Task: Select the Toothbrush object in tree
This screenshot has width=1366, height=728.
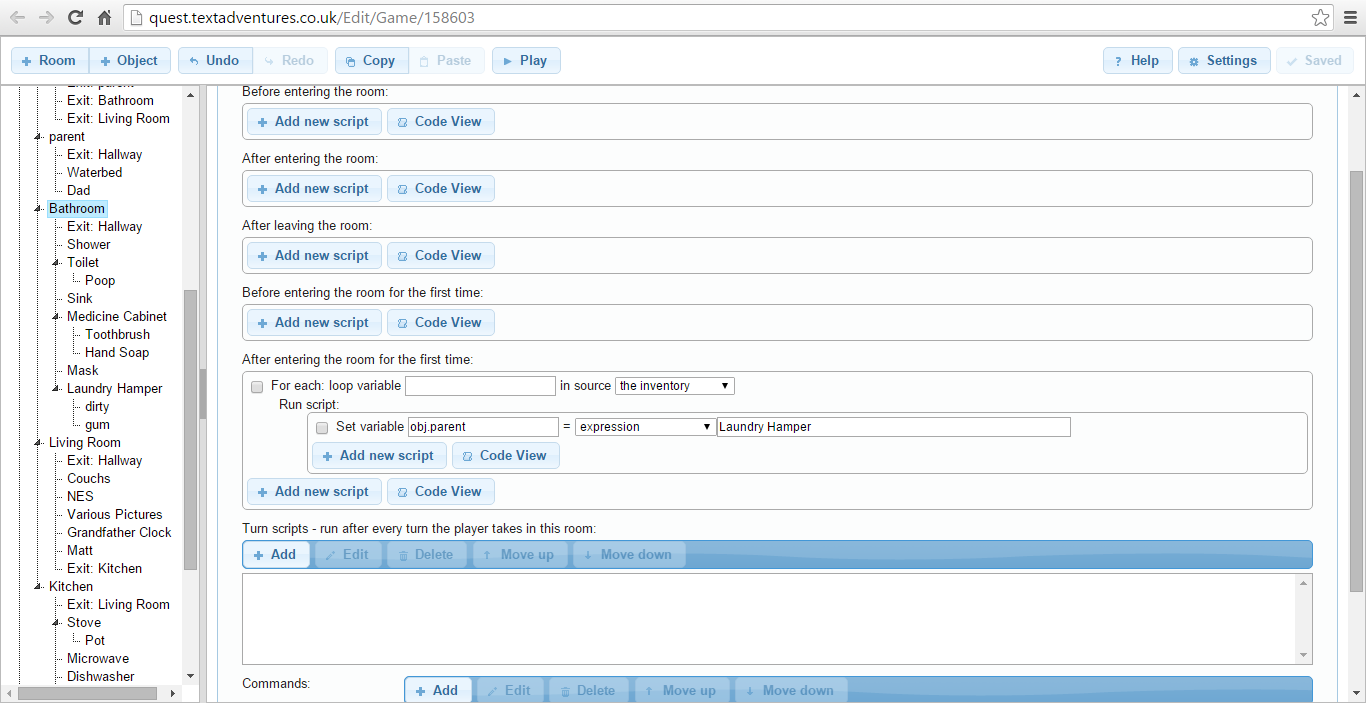Action: coord(117,335)
